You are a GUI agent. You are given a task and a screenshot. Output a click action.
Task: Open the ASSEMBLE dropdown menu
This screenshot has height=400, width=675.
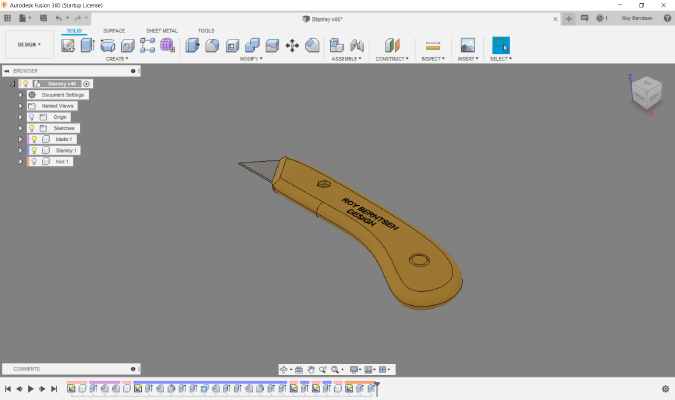[x=347, y=59]
